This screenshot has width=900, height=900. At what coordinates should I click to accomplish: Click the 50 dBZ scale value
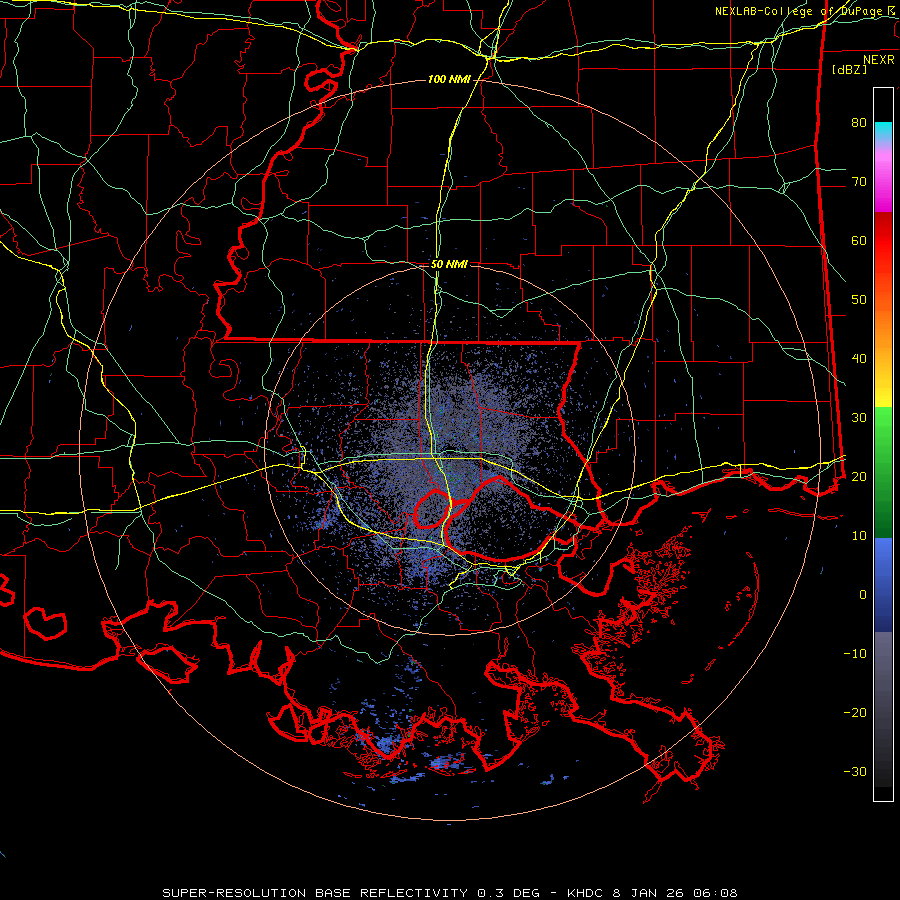(859, 300)
